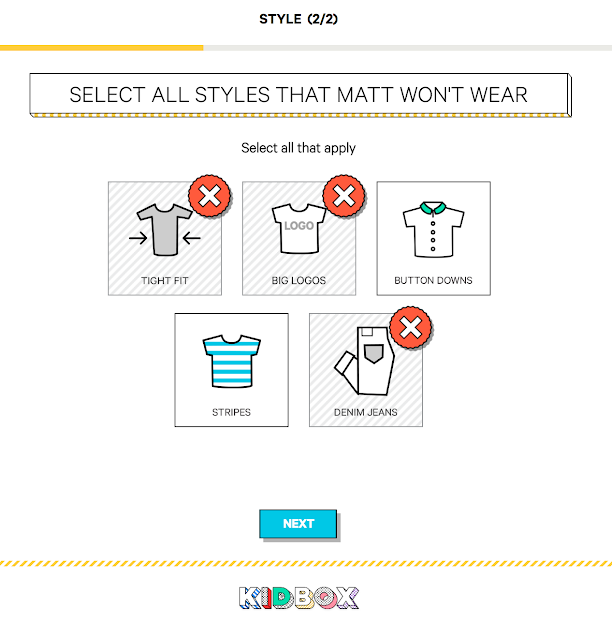
Task: Select the button down shirt icon
Action: (x=433, y=231)
